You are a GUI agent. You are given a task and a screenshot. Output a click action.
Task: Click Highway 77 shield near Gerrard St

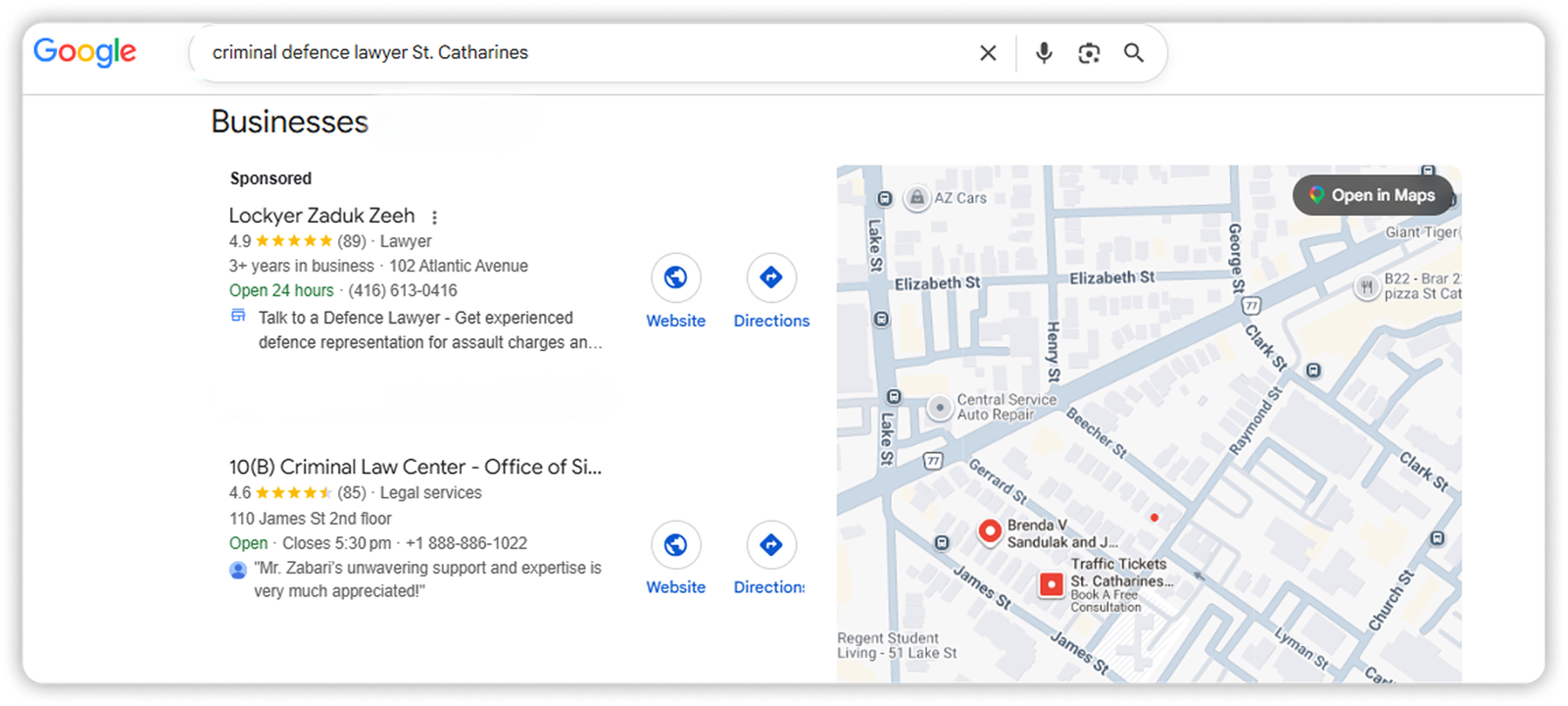pyautogui.click(x=933, y=460)
